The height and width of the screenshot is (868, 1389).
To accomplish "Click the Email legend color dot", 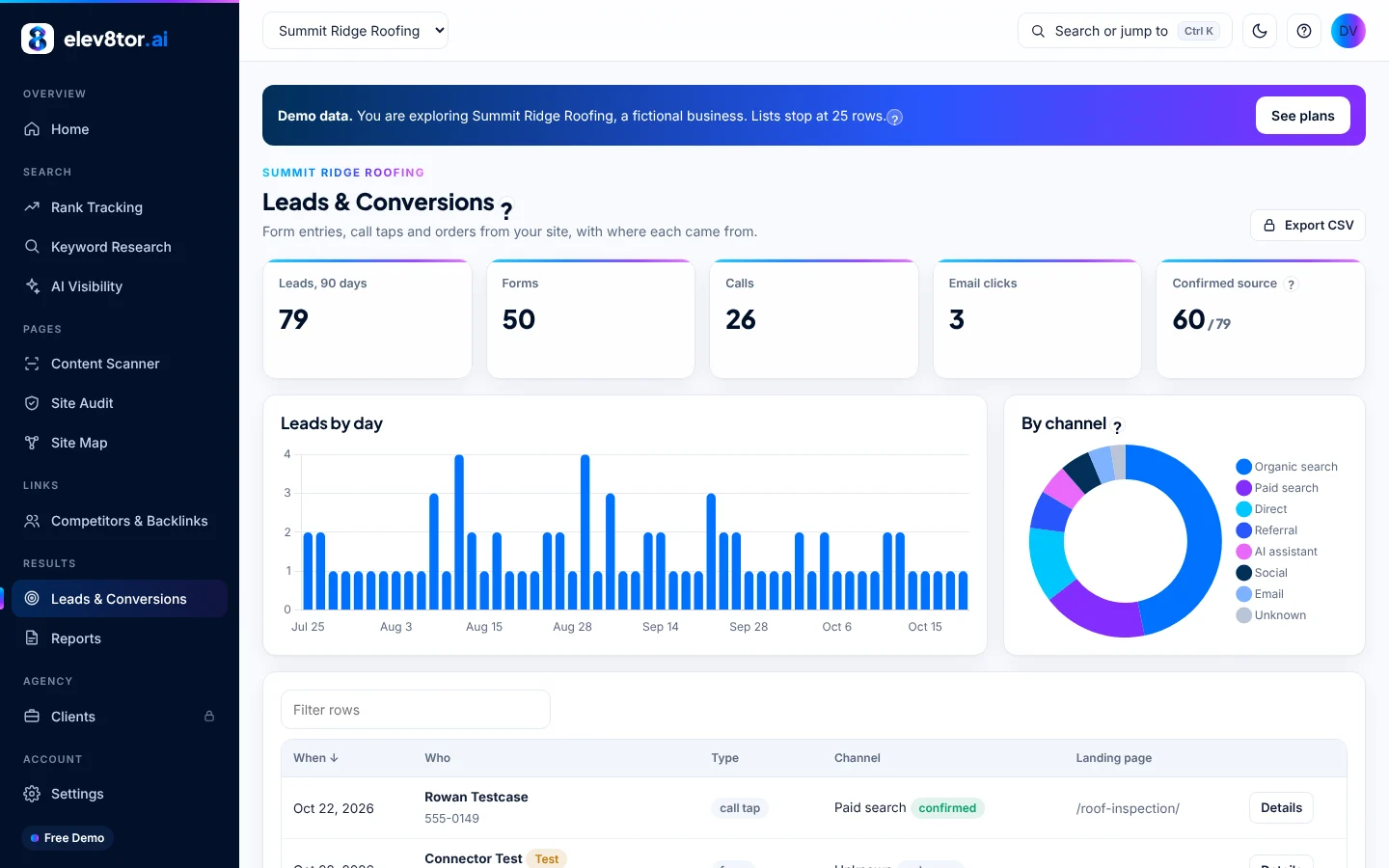I will coord(1244,594).
